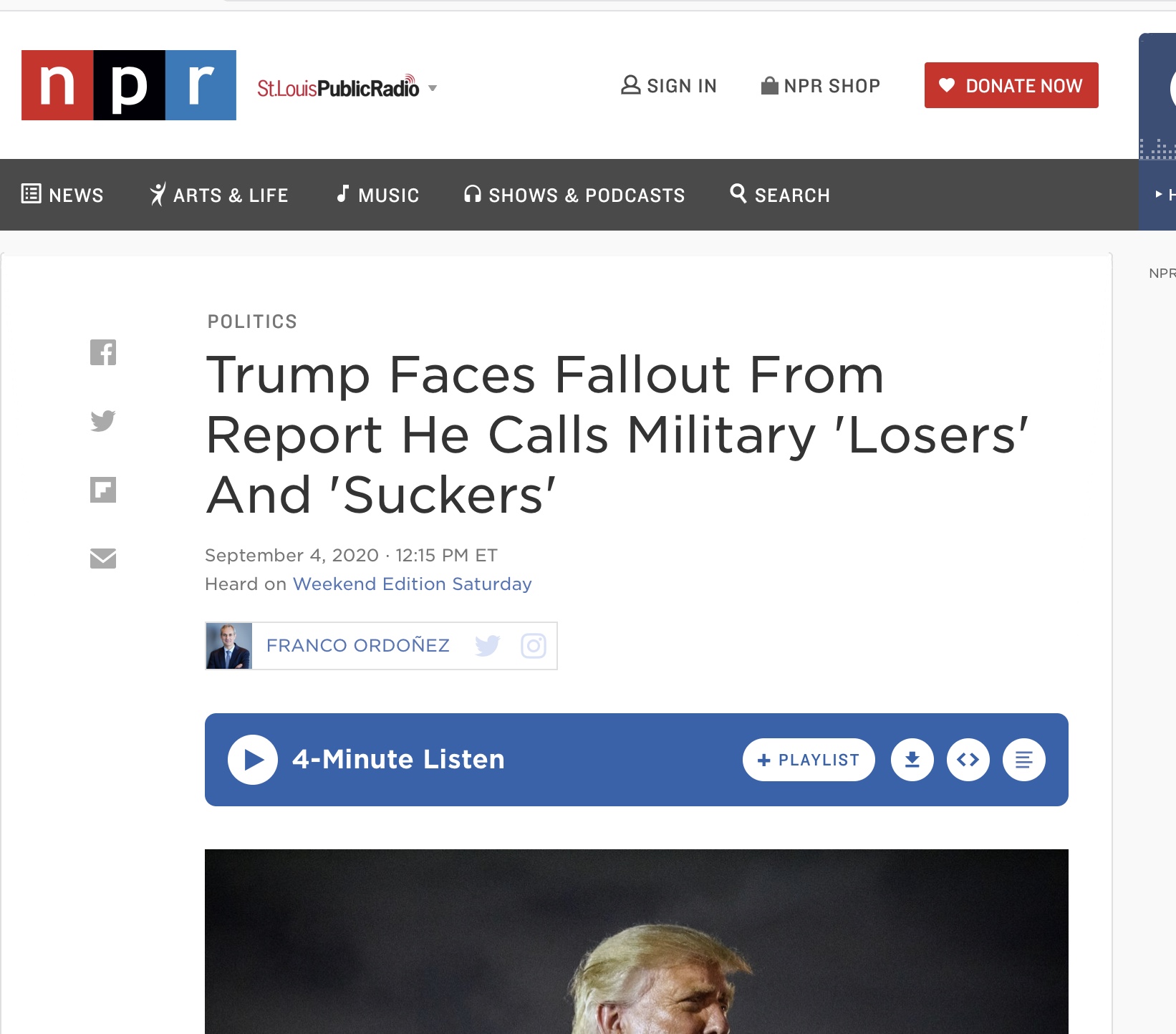Screen dimensions: 1176x1034
Task: Open the News menu
Action: tap(62, 195)
